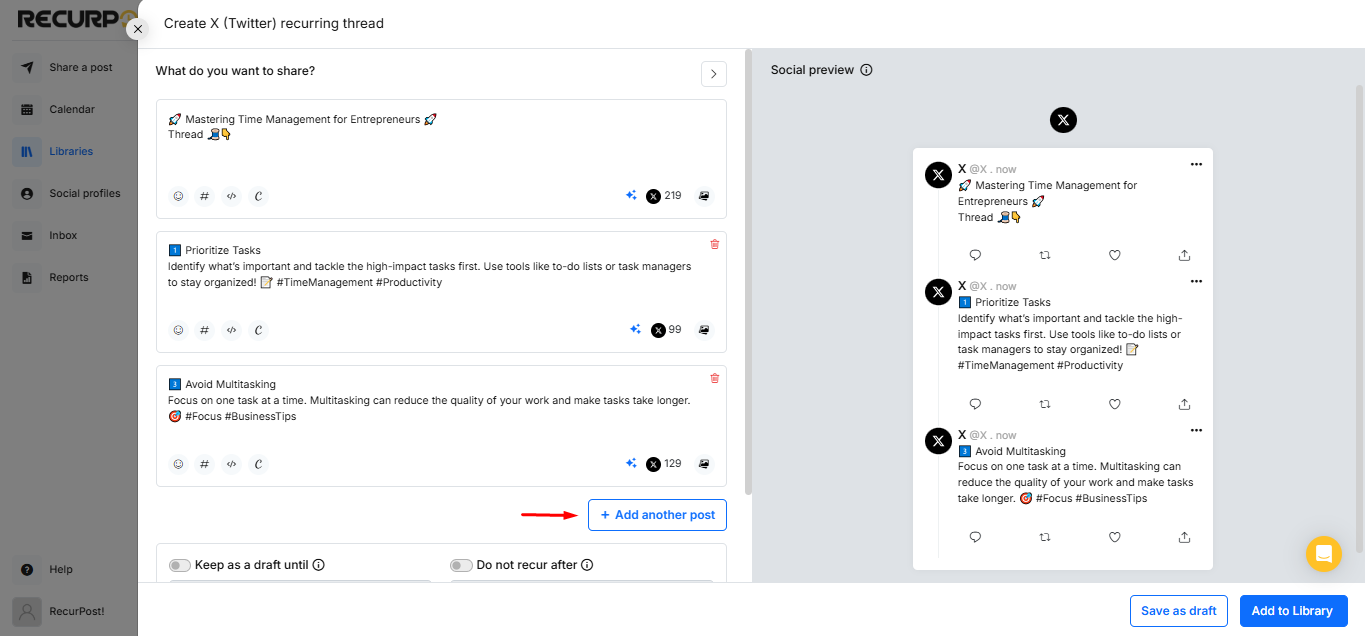The height and width of the screenshot is (636, 1365).
Task: Close the recurring thread dialog
Action: coord(138,29)
